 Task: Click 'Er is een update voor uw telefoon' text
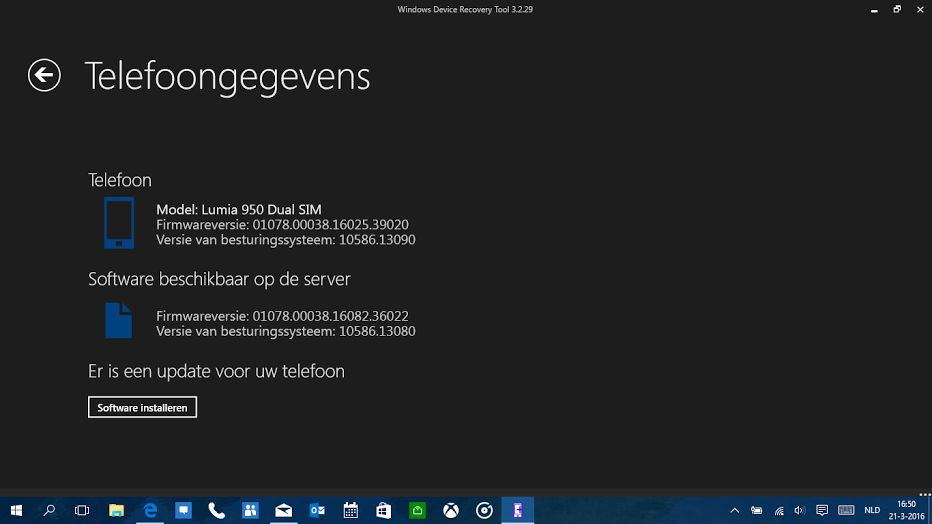point(216,371)
